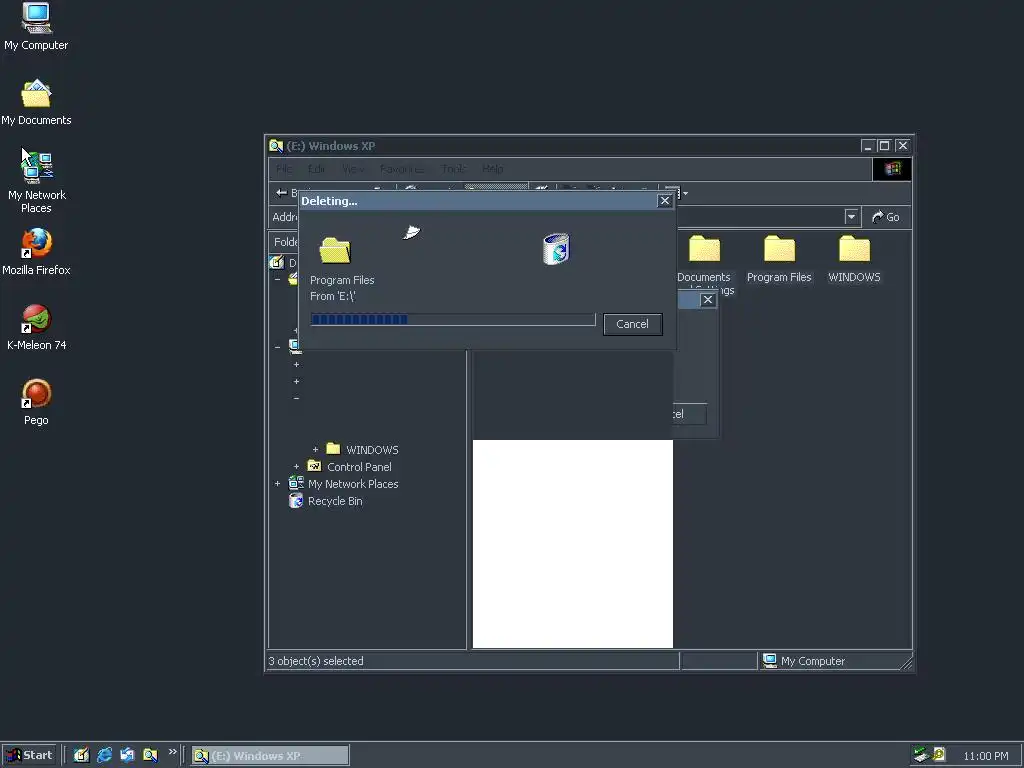The image size is (1024, 768).
Task: Open the Views toolbar dropdown arrow
Action: coord(685,193)
